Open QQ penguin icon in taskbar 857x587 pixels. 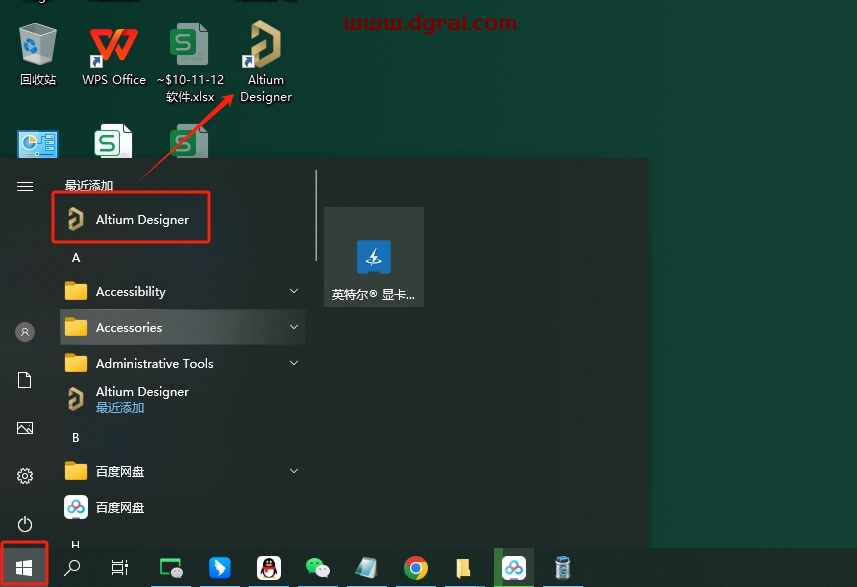(268, 568)
